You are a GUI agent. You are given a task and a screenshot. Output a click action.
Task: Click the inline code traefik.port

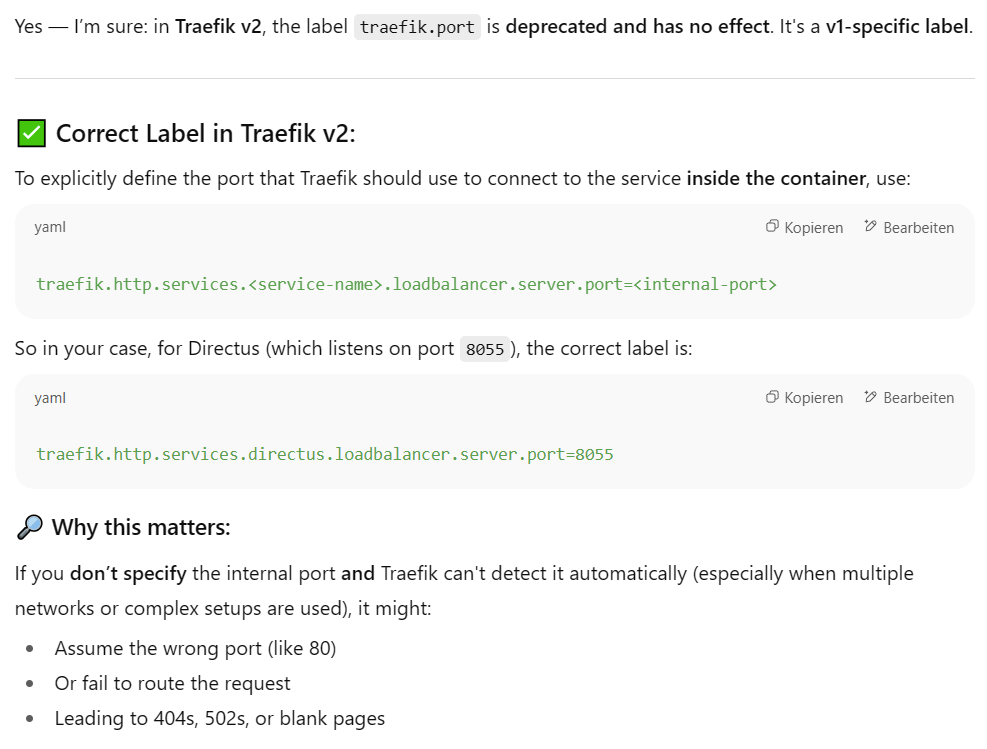coord(417,27)
